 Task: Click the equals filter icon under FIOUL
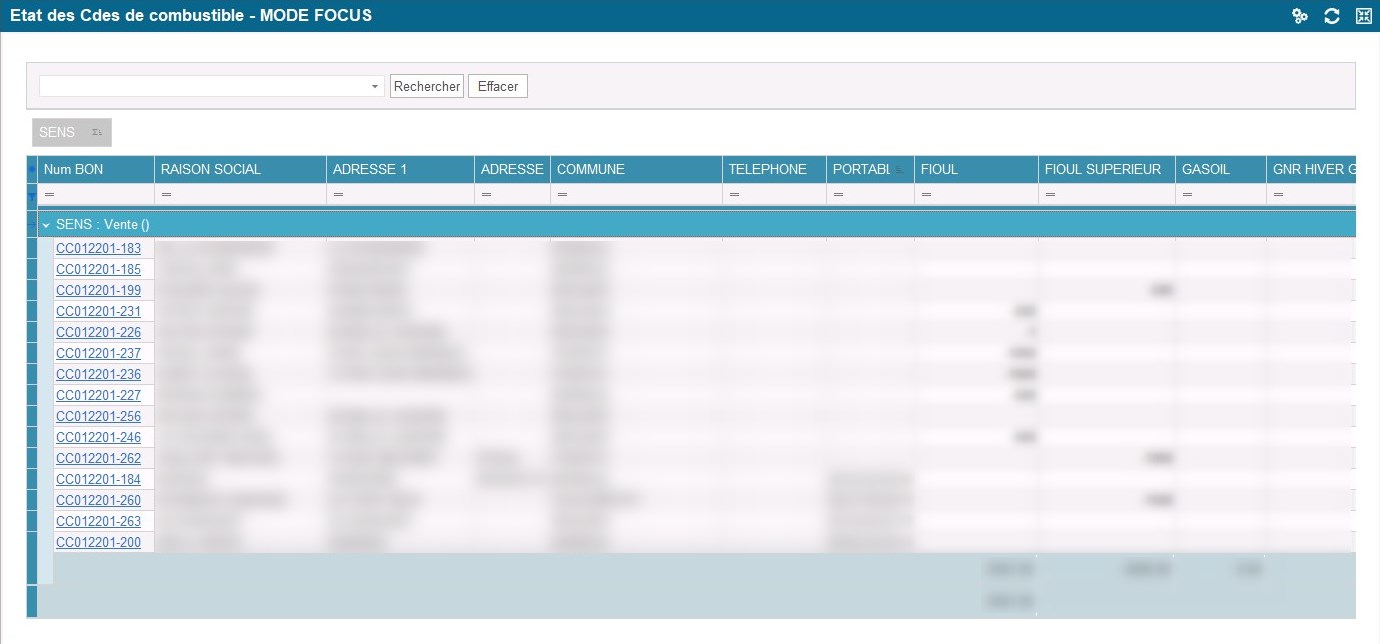pos(927,194)
